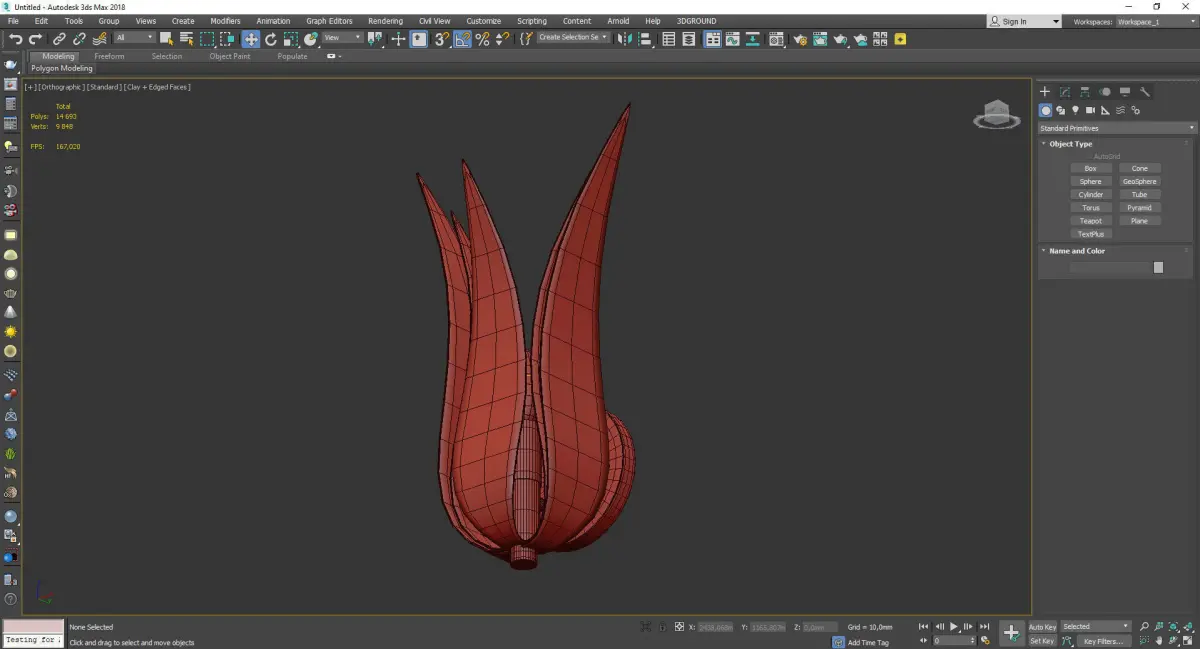Click the Render Production teapot icon

840,39
